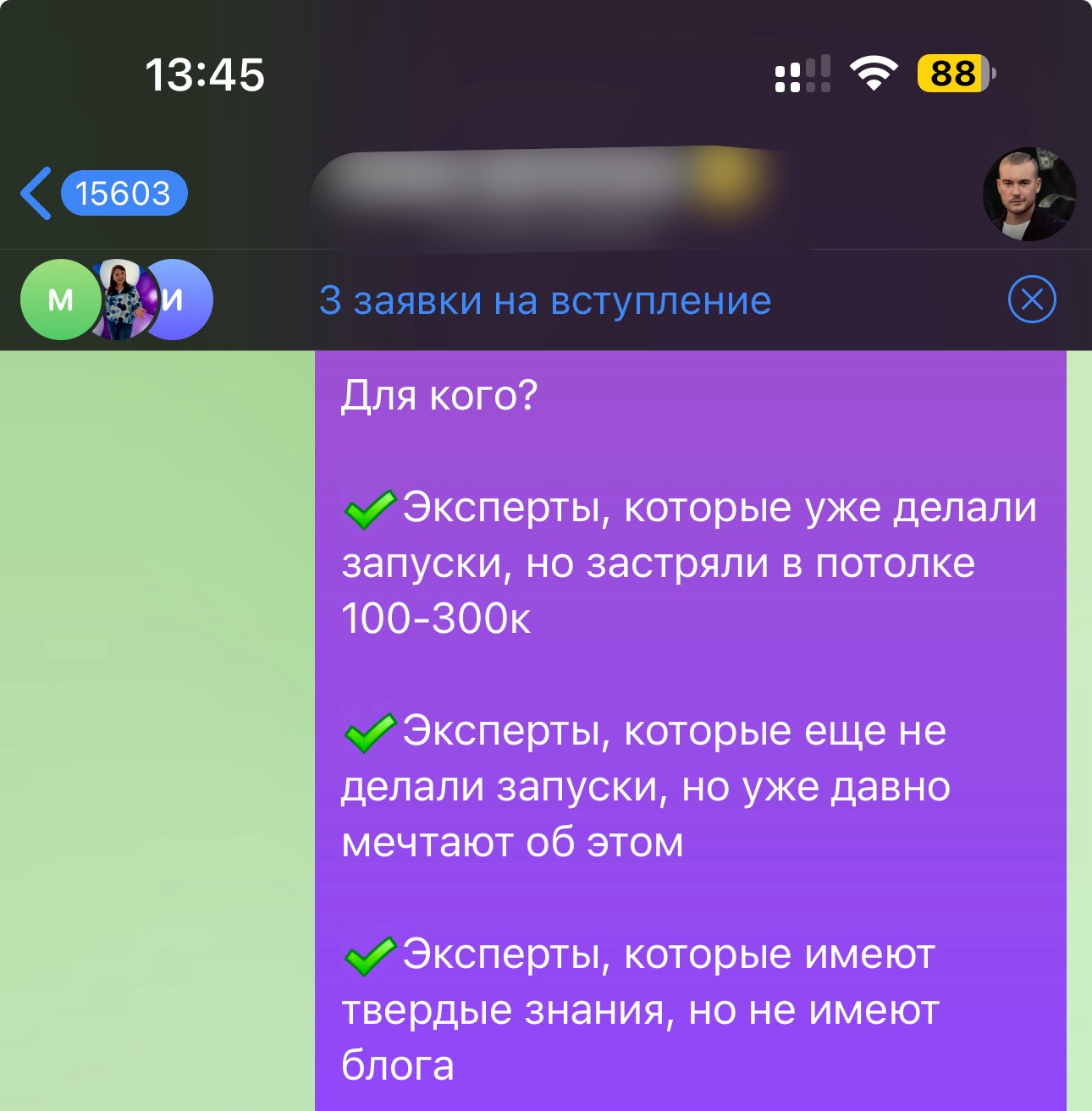Dismiss the join requests banner
Screen dimensions: 1092x1111
(x=1032, y=300)
